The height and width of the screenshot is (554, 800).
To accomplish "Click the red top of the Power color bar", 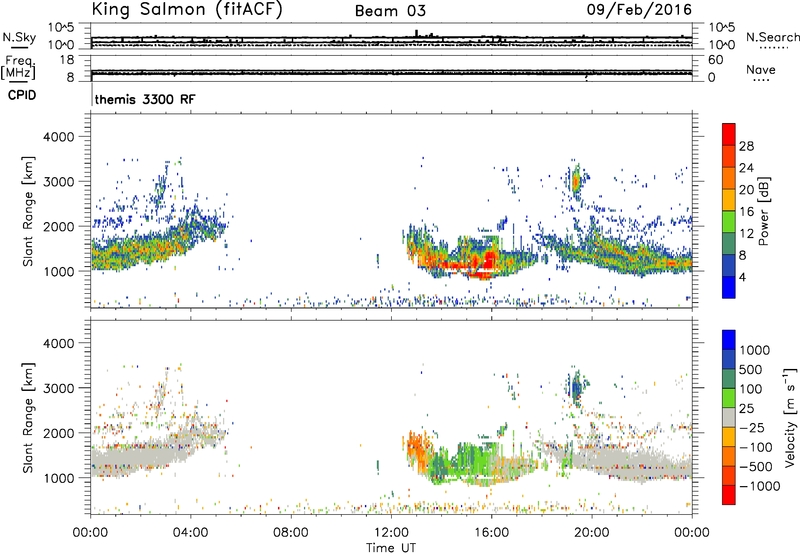I will pos(729,134).
